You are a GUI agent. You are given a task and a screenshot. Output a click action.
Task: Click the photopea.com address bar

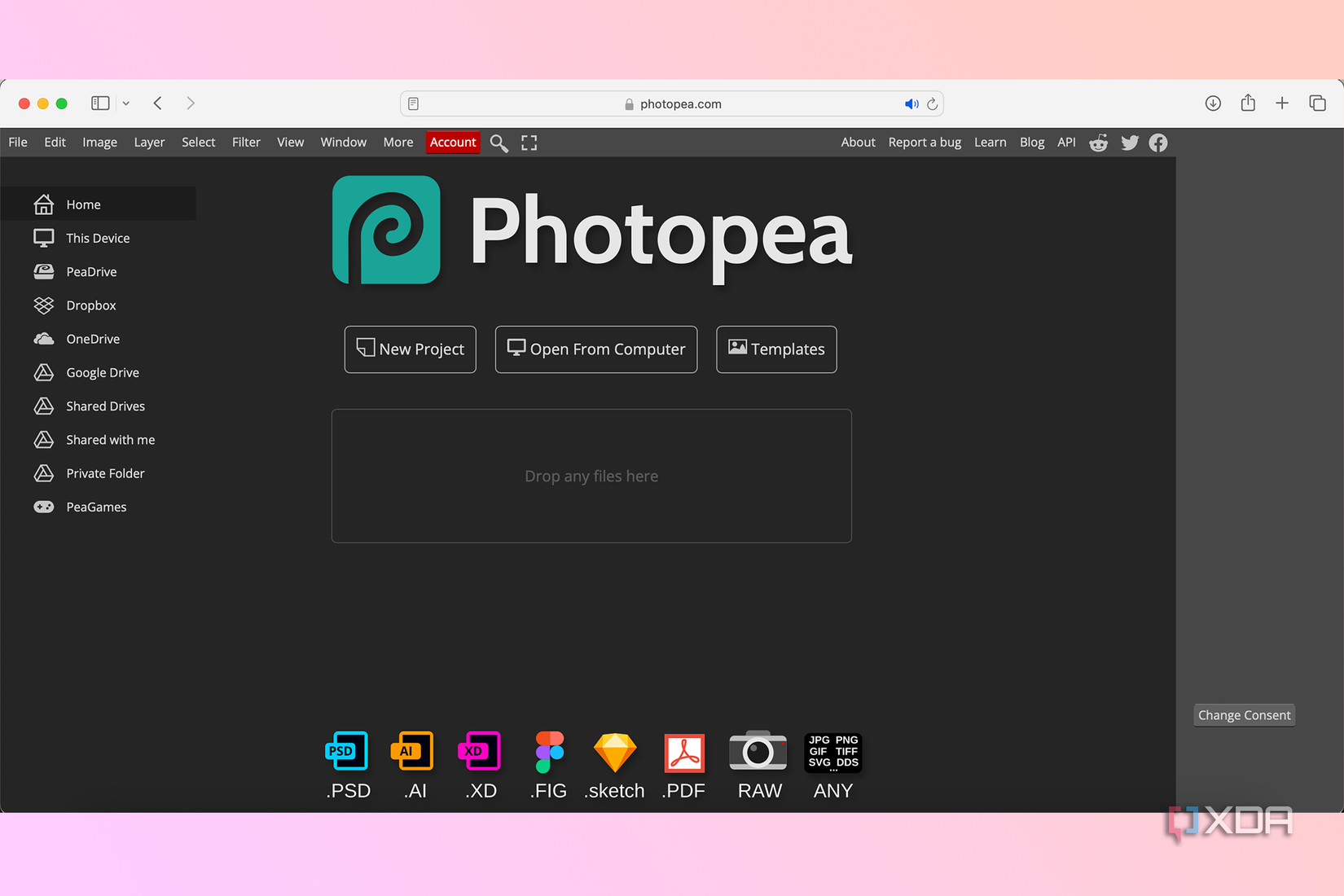pyautogui.click(x=672, y=103)
